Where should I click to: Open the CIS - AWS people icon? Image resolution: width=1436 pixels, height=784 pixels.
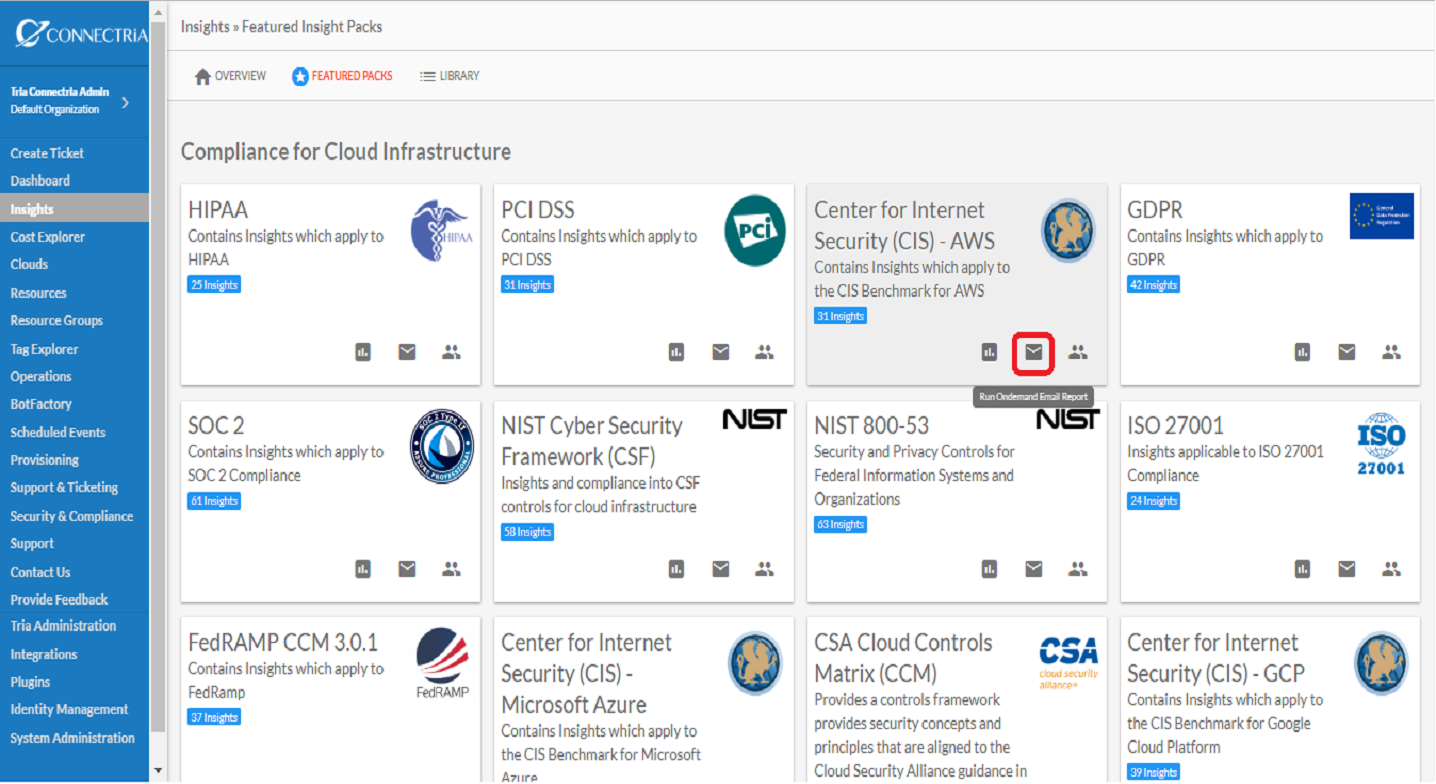tap(1077, 352)
